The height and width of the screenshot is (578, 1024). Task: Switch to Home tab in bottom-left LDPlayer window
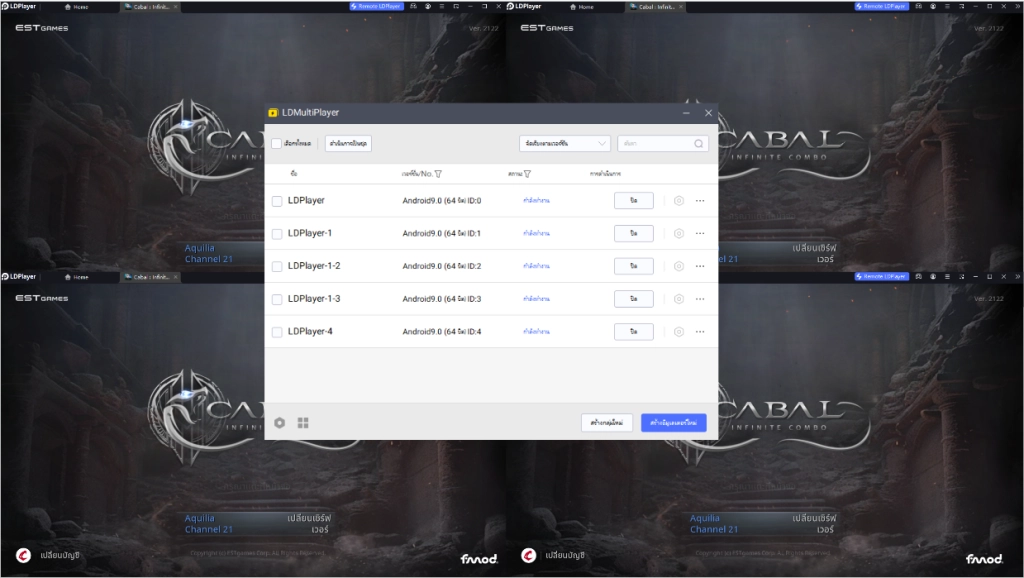(x=76, y=277)
